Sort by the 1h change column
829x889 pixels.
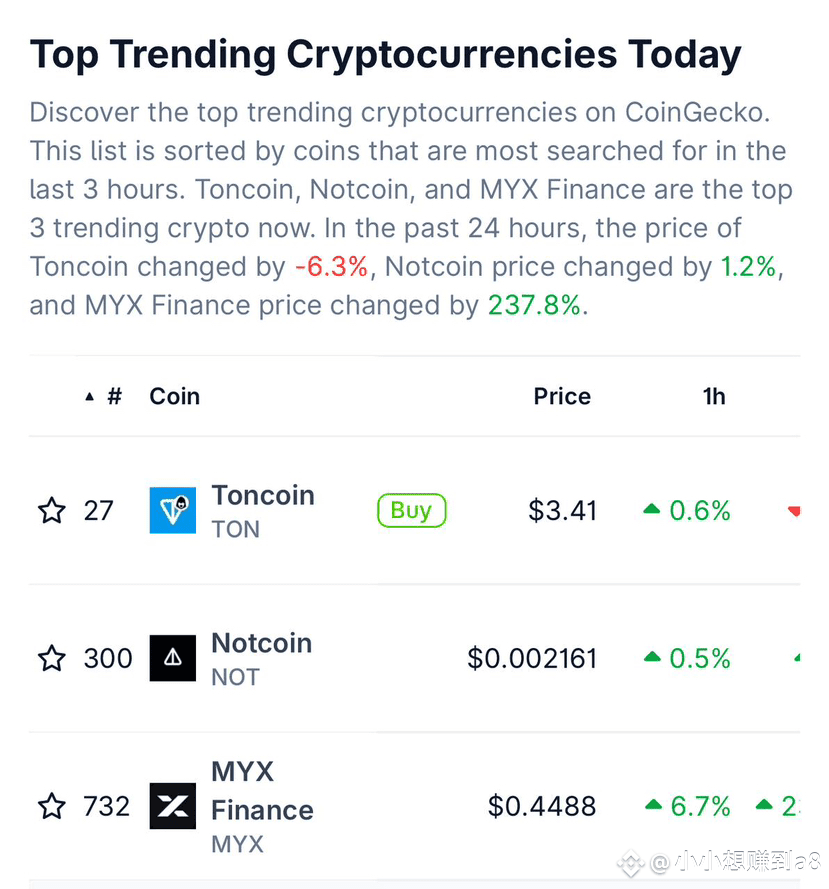[714, 396]
